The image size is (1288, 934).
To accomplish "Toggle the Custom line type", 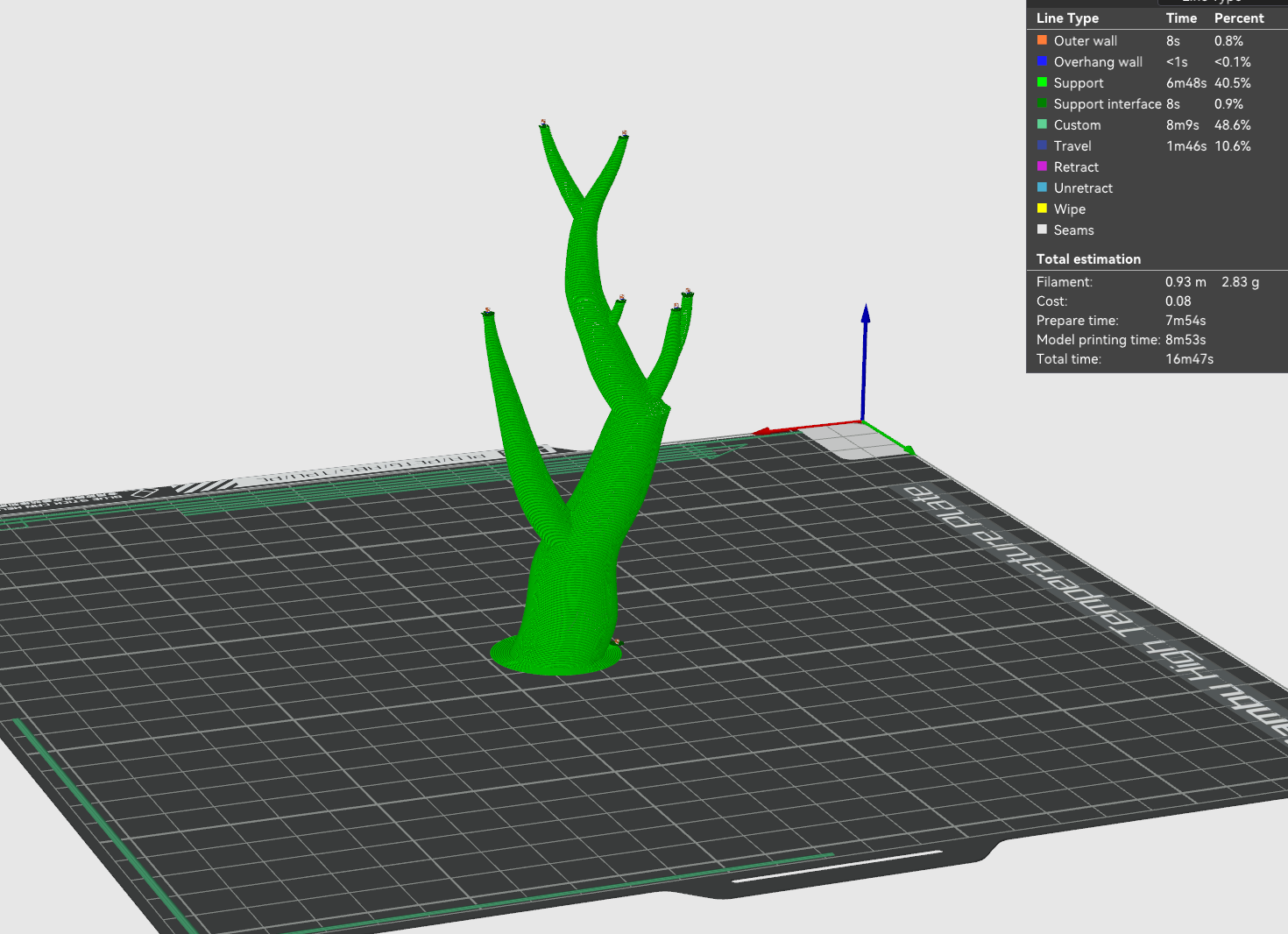I will click(x=1077, y=124).
